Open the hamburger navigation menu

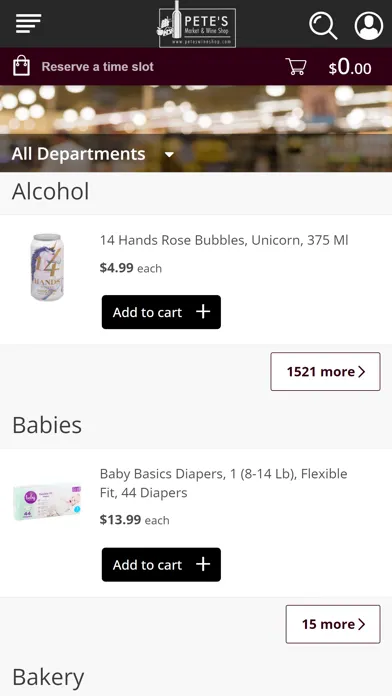coord(28,23)
